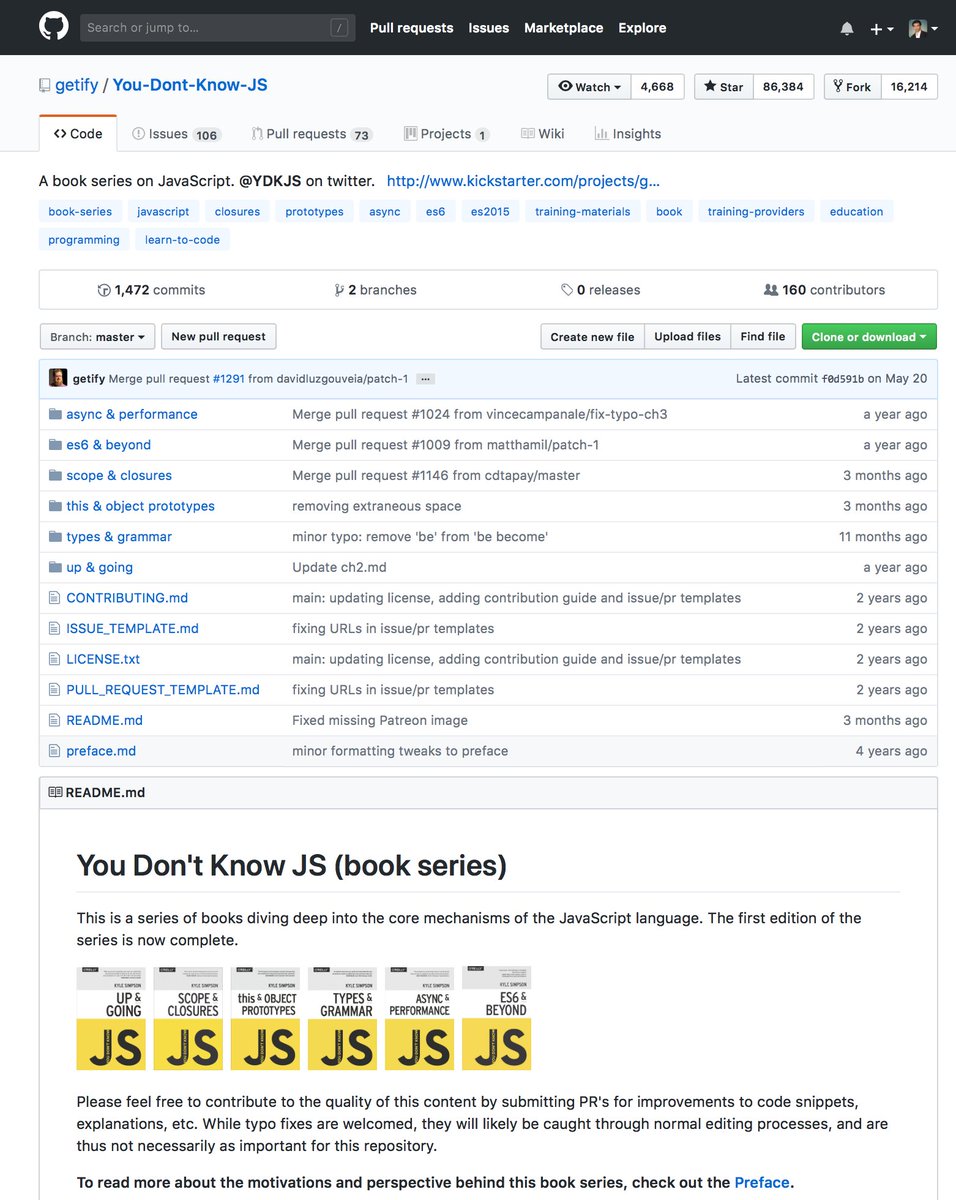Select the book-series topic tag
Viewport: 956px width, 1200px height.
click(81, 211)
